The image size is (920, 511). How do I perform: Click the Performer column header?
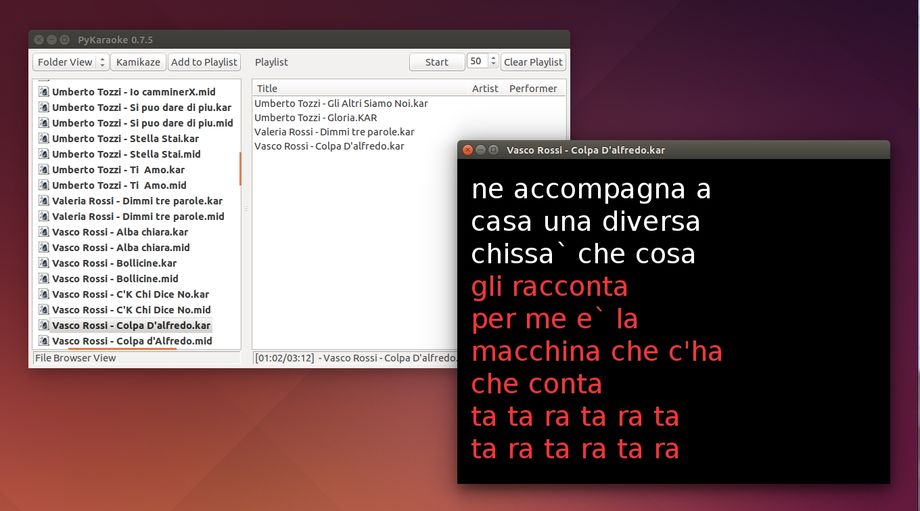tap(533, 89)
